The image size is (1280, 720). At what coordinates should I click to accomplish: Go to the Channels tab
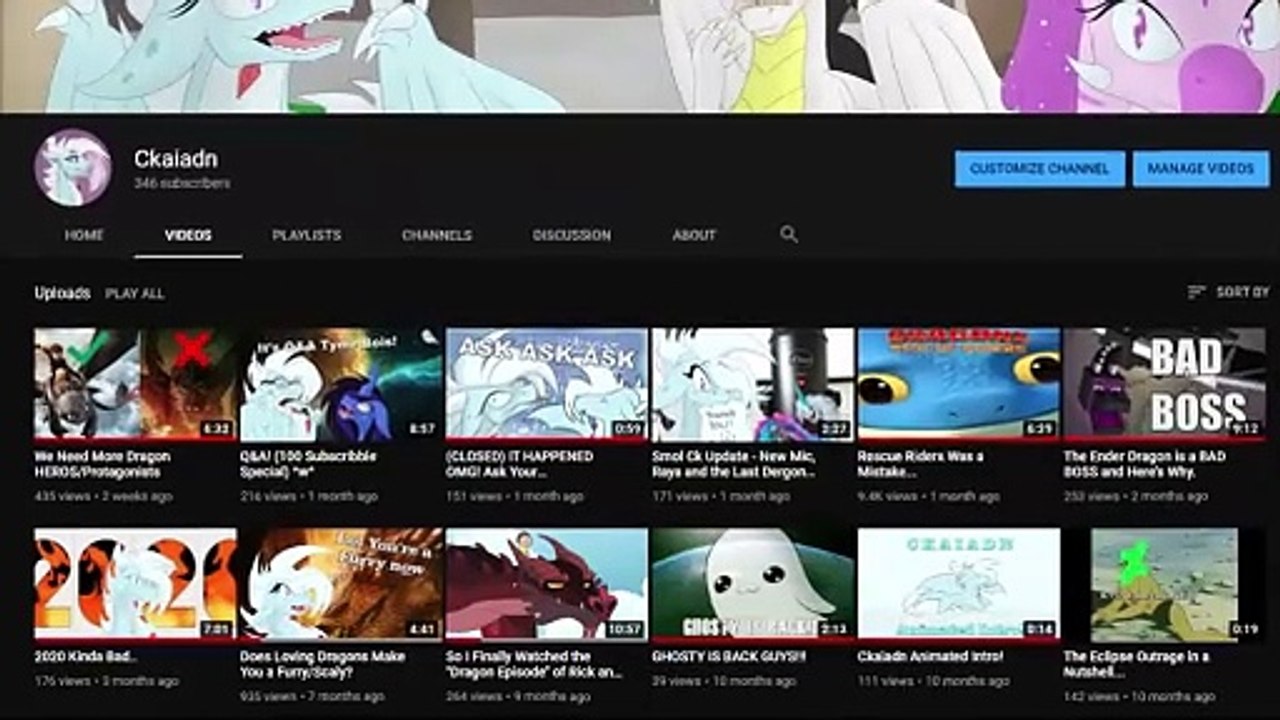pyautogui.click(x=437, y=235)
